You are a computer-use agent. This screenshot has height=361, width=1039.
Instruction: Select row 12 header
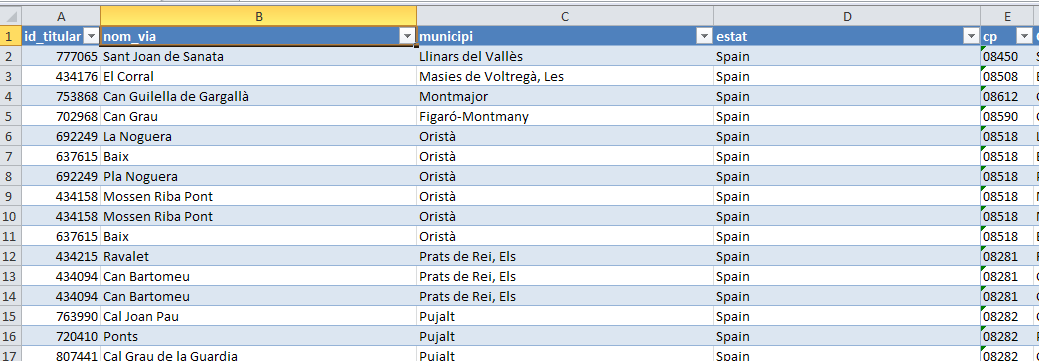tap(11, 256)
